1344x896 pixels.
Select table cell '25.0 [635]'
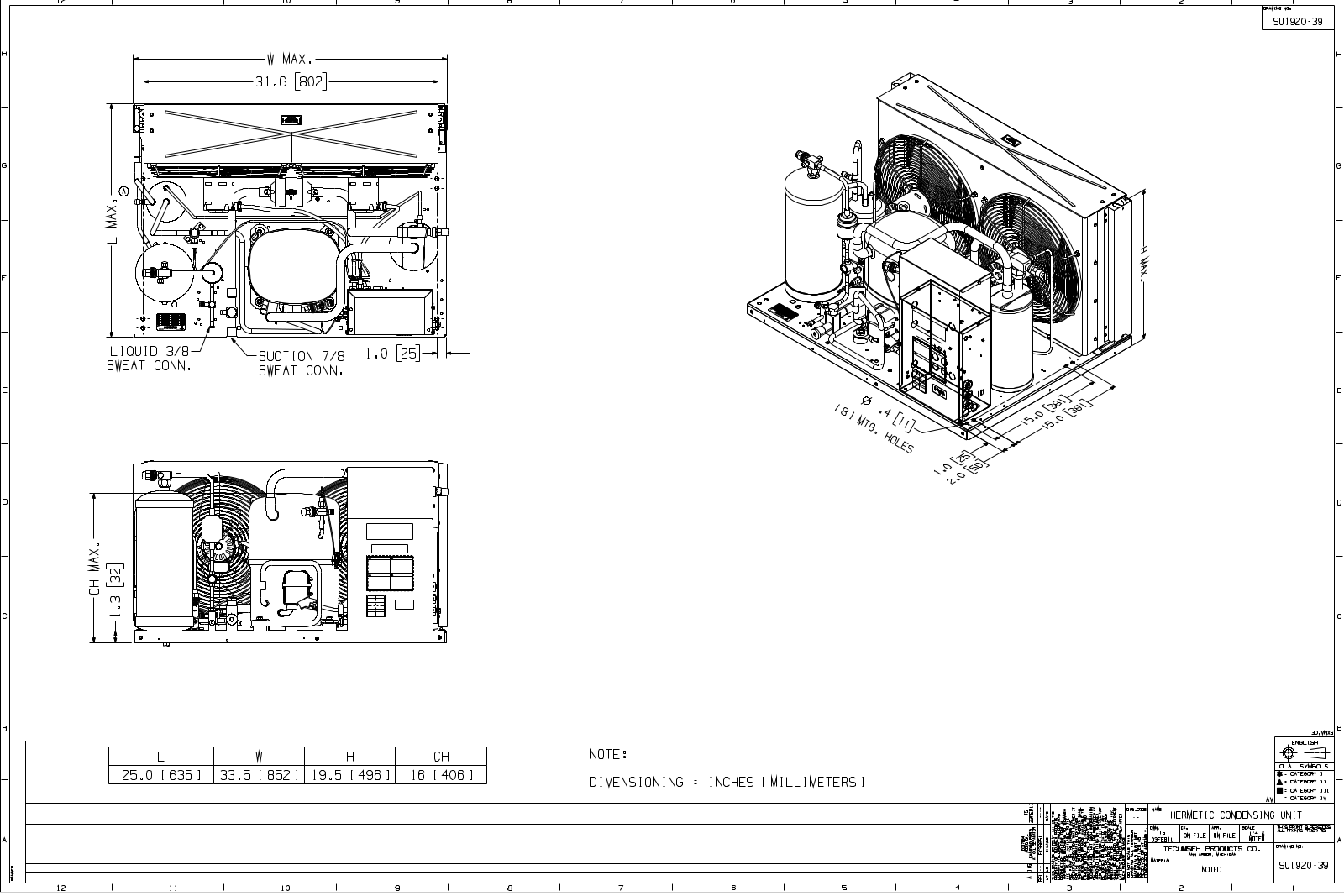coord(161,775)
